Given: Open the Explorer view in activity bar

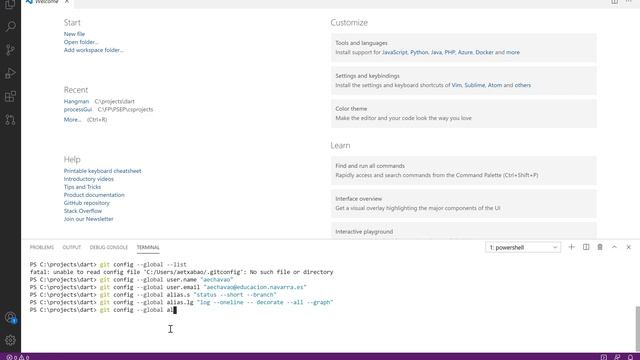Looking at the screenshot, I should pyautogui.click(x=10, y=4).
